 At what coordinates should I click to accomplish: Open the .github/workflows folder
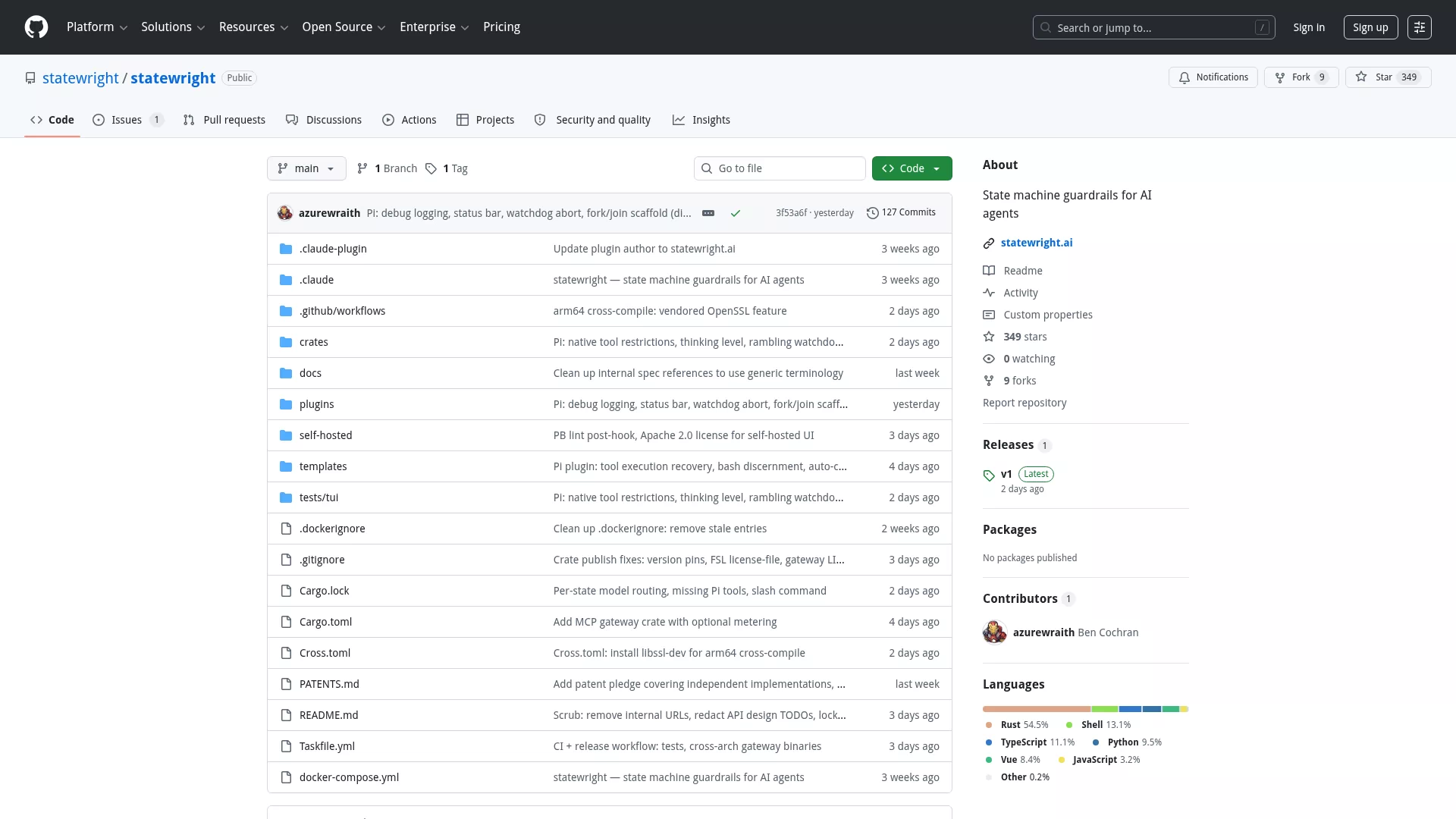[x=342, y=311]
